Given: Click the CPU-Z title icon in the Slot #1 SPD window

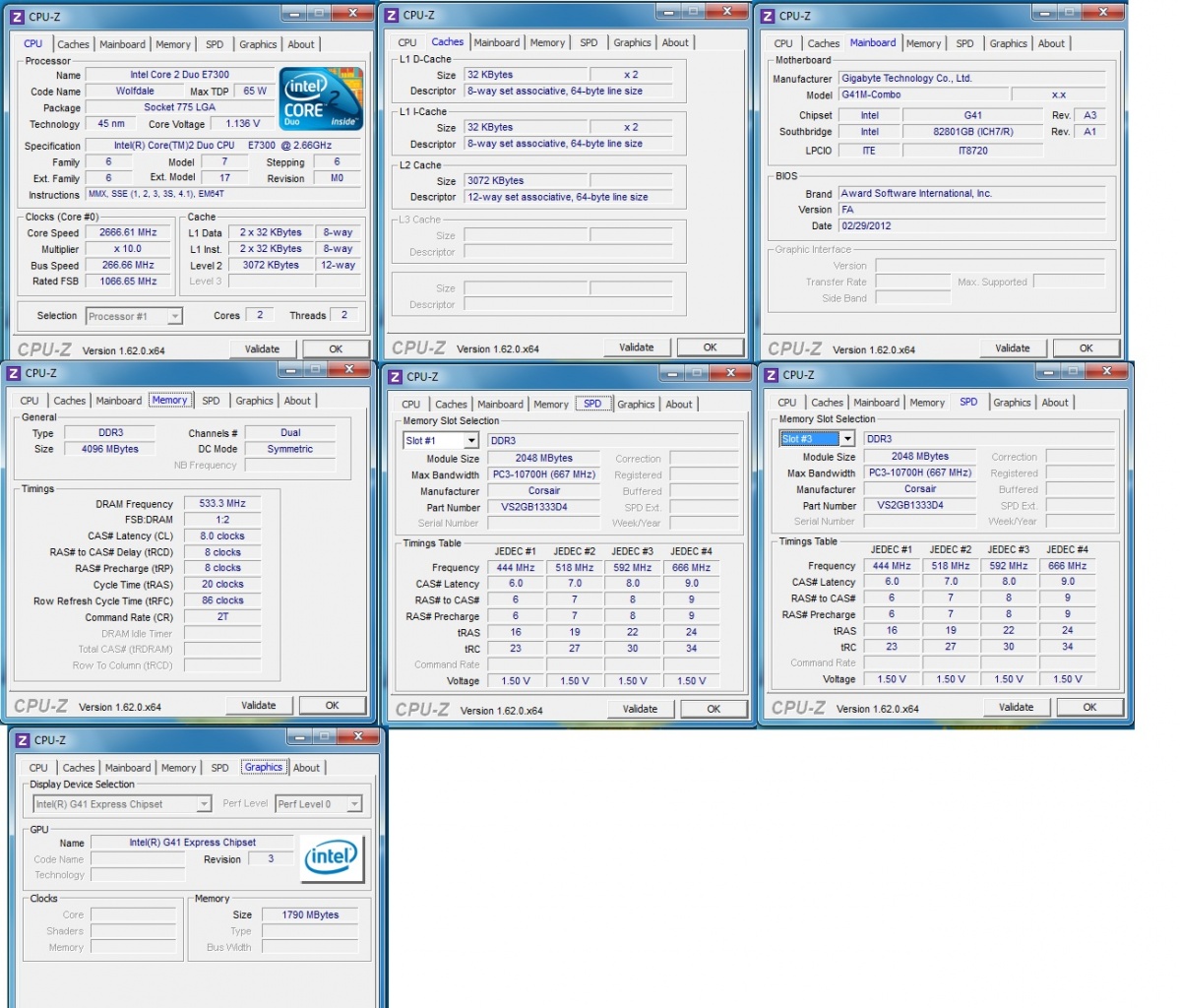Looking at the screenshot, I should click(x=395, y=376).
